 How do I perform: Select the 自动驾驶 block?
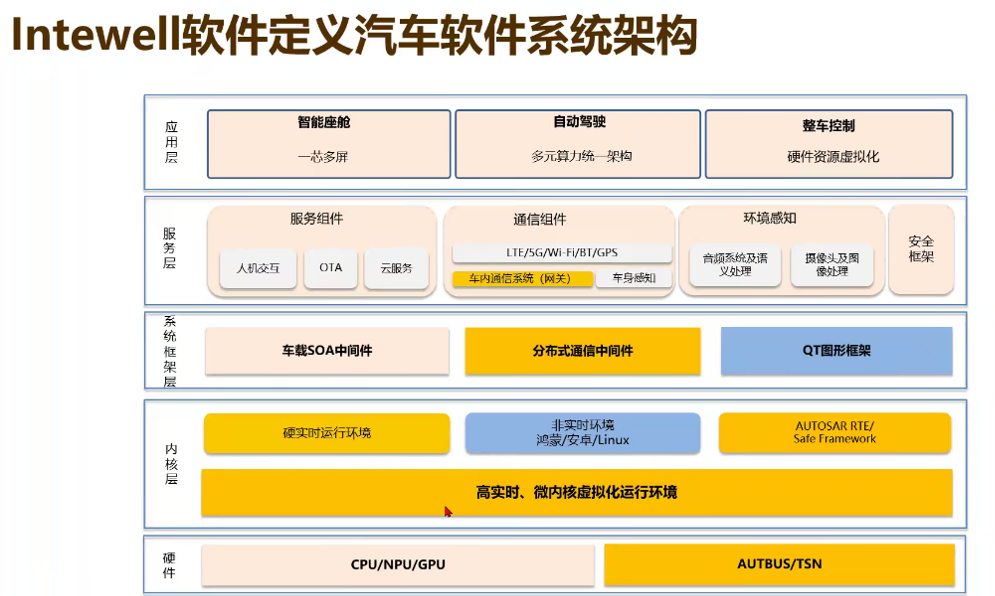pyautogui.click(x=578, y=144)
